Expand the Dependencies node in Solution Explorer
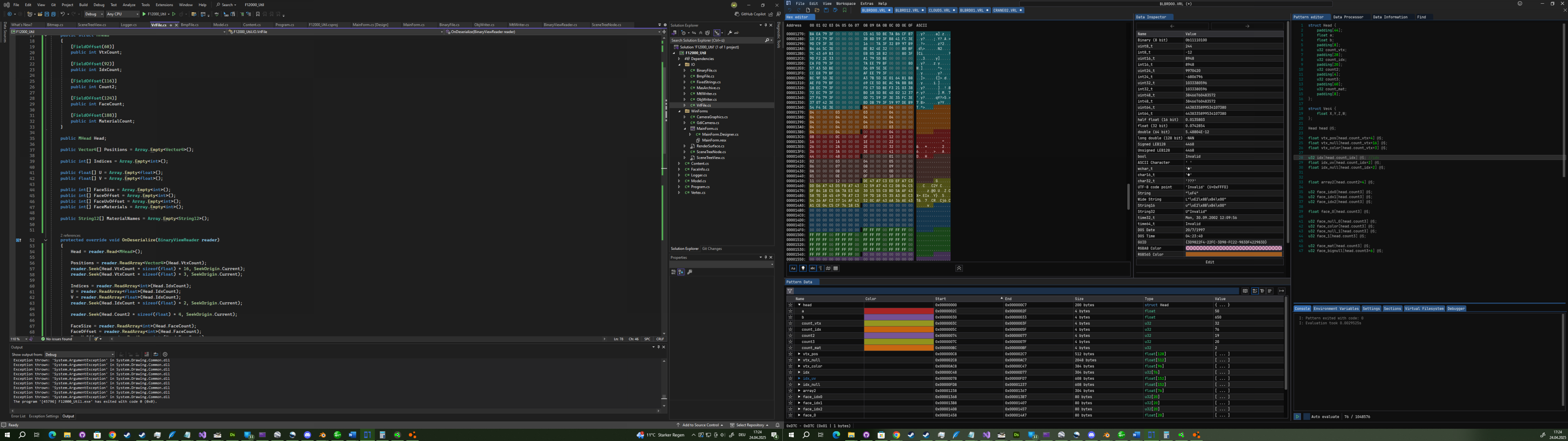Viewport: 1568px width, 441px height. point(679,59)
